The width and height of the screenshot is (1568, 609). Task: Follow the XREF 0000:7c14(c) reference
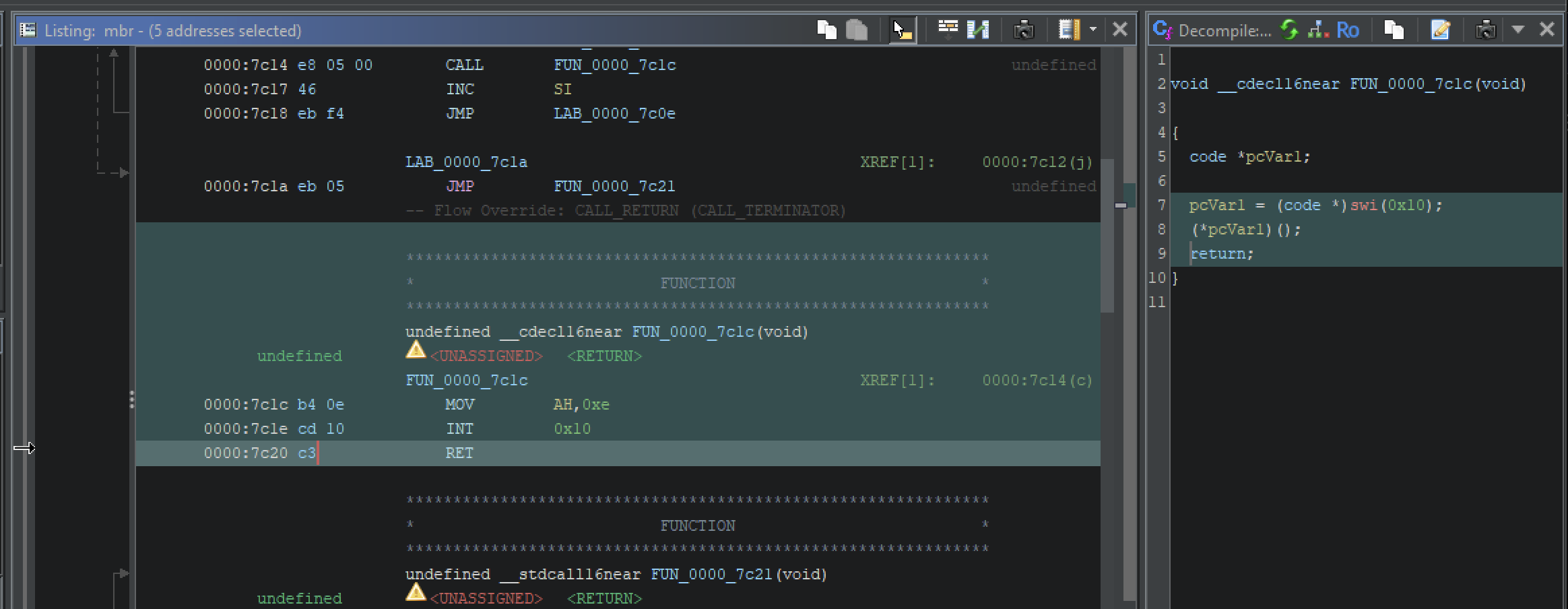[x=1037, y=381]
